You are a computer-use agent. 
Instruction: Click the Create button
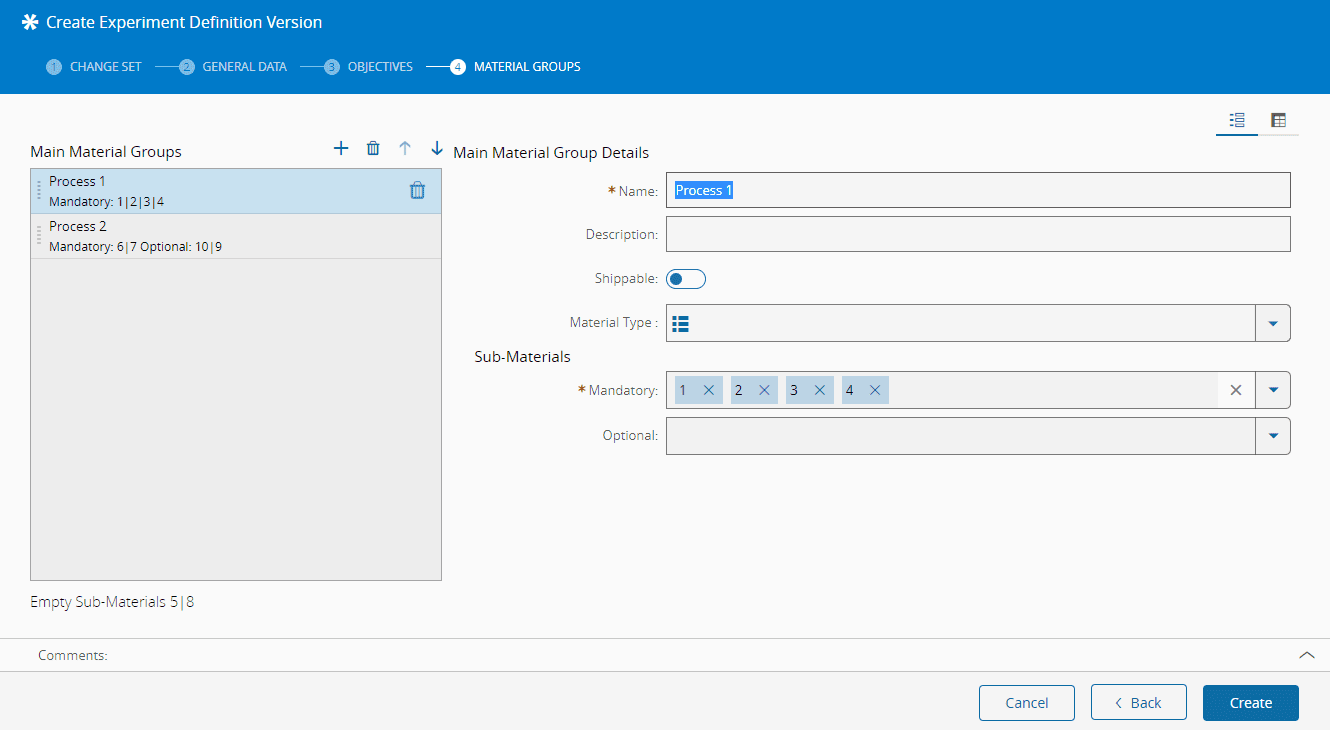click(x=1250, y=703)
